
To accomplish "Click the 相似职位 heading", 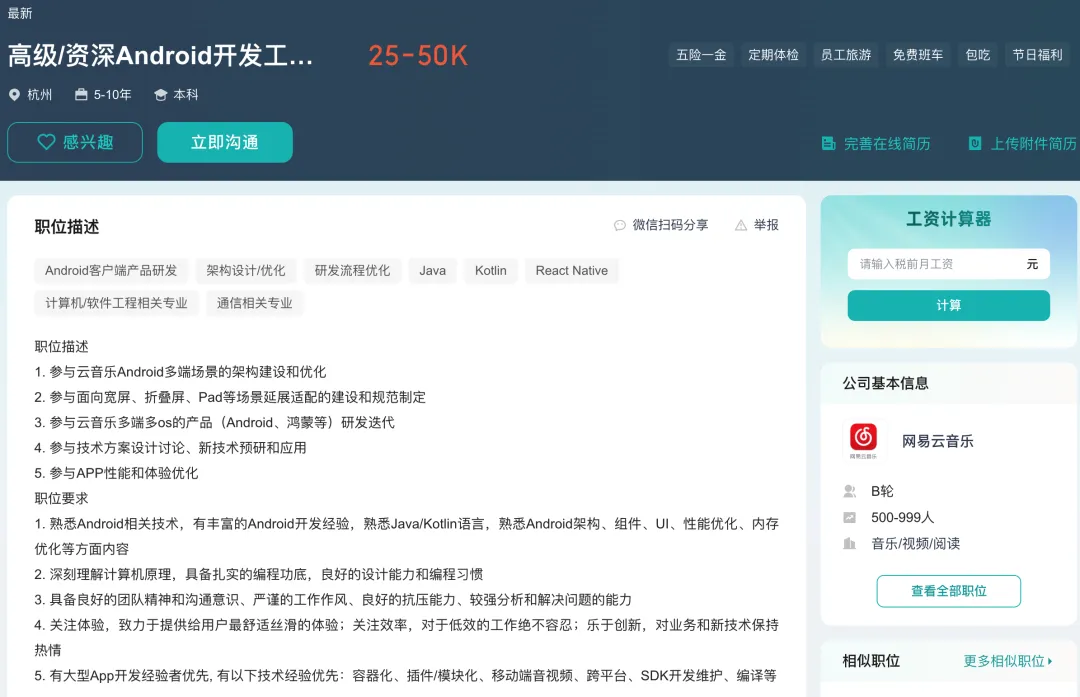I will [x=871, y=661].
